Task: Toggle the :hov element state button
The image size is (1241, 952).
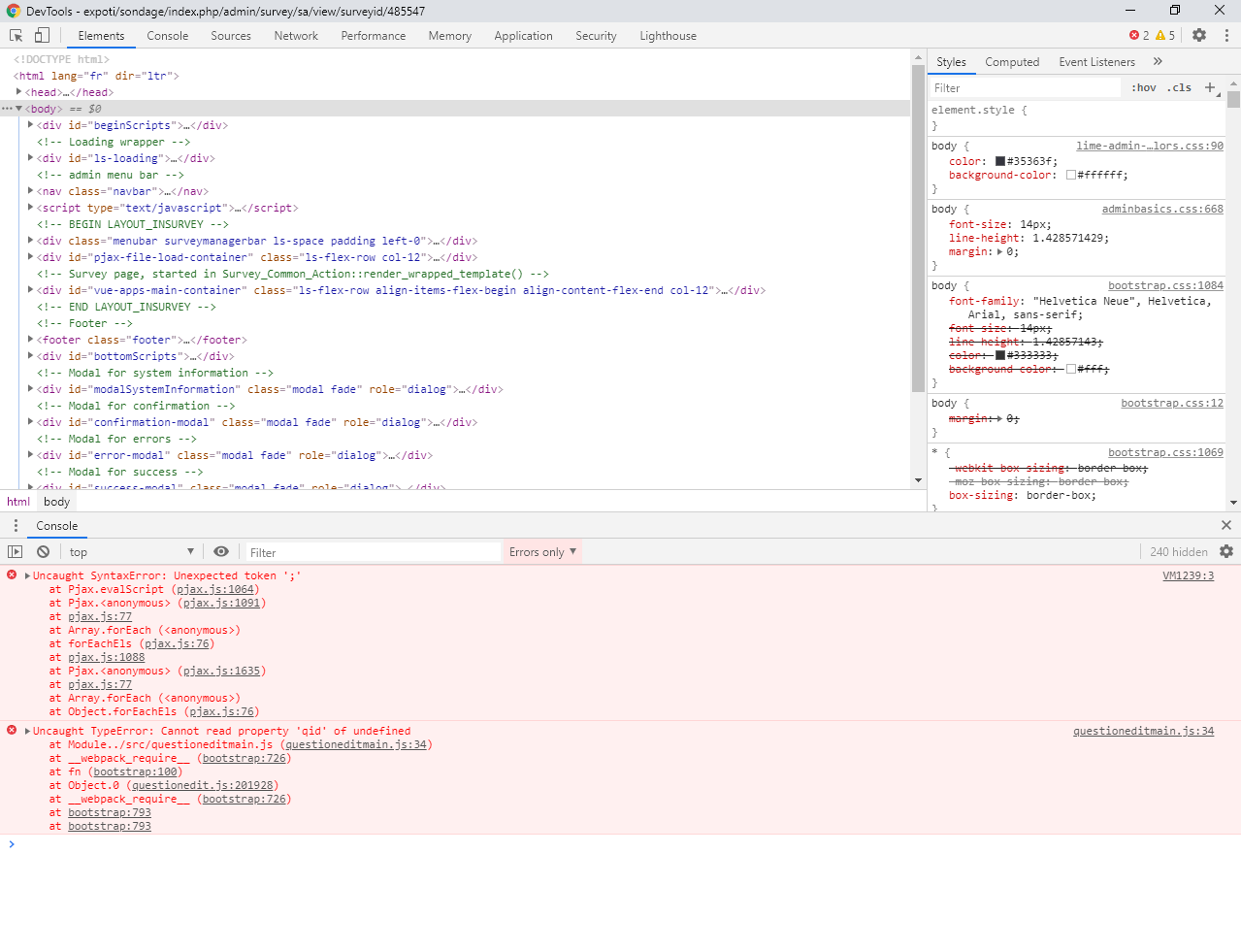Action: (1144, 88)
